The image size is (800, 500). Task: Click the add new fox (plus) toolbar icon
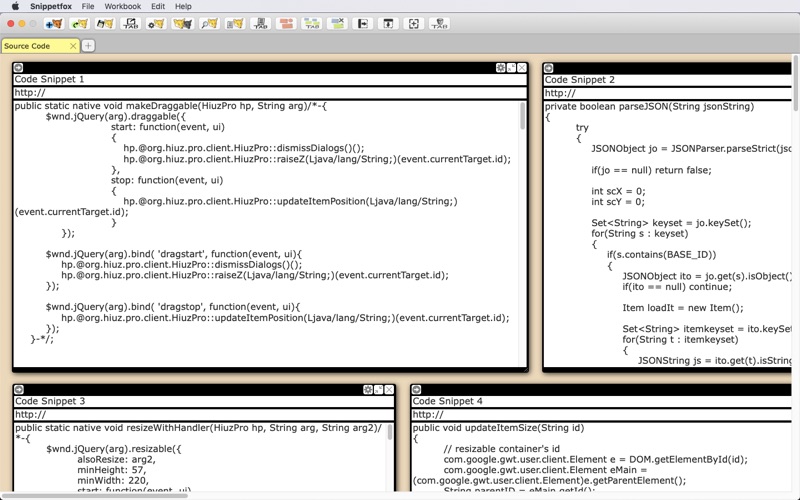pos(54,23)
